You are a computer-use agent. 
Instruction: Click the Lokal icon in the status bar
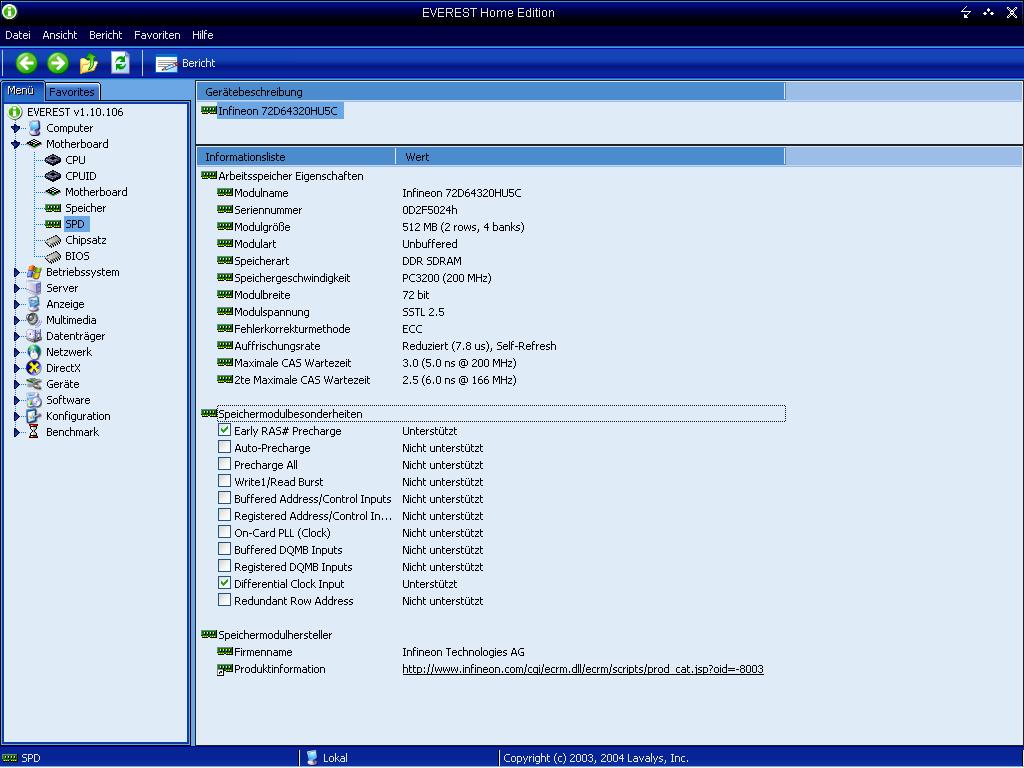[x=312, y=758]
